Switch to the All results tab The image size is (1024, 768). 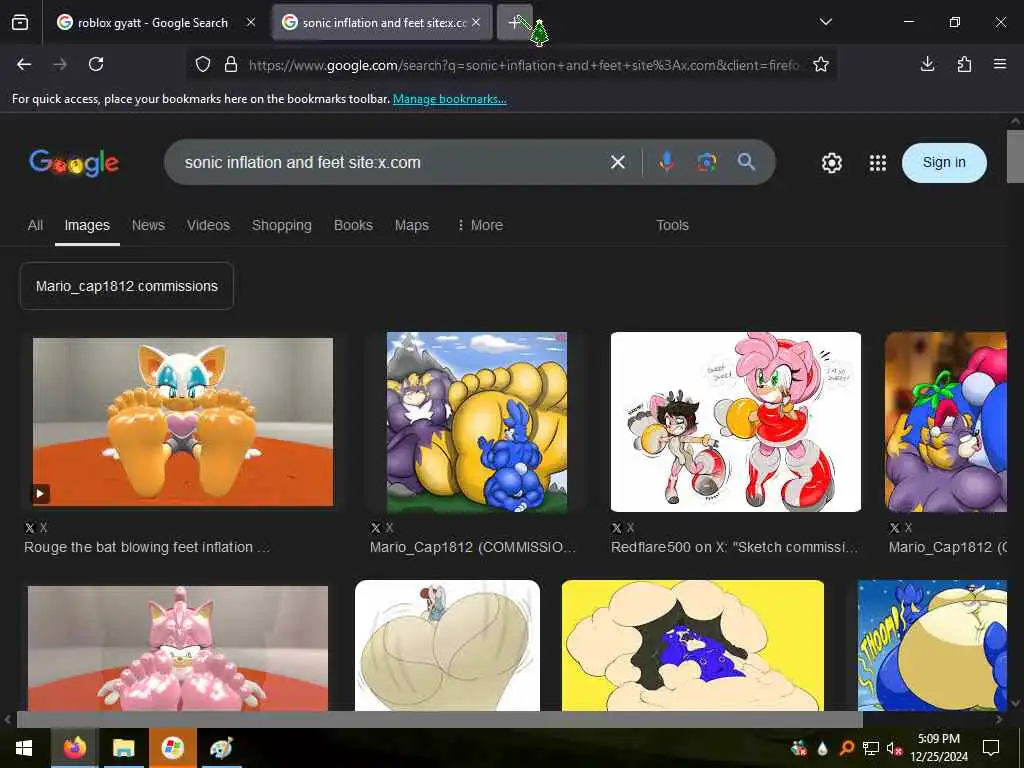pos(35,225)
